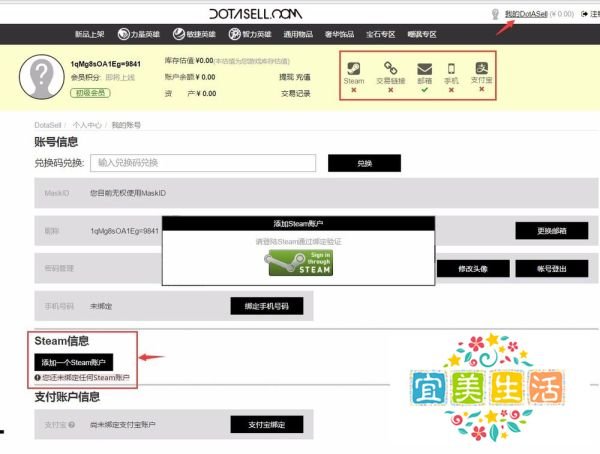Click the 绑定手机号码 button
This screenshot has width=600, height=454.
(267, 306)
